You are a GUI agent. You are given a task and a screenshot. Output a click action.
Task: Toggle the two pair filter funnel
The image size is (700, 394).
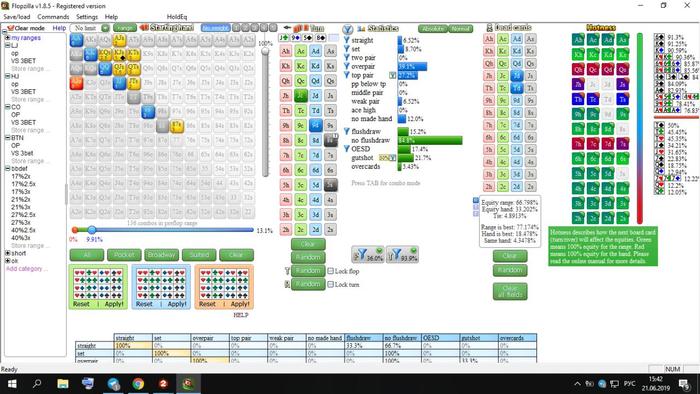(347, 58)
